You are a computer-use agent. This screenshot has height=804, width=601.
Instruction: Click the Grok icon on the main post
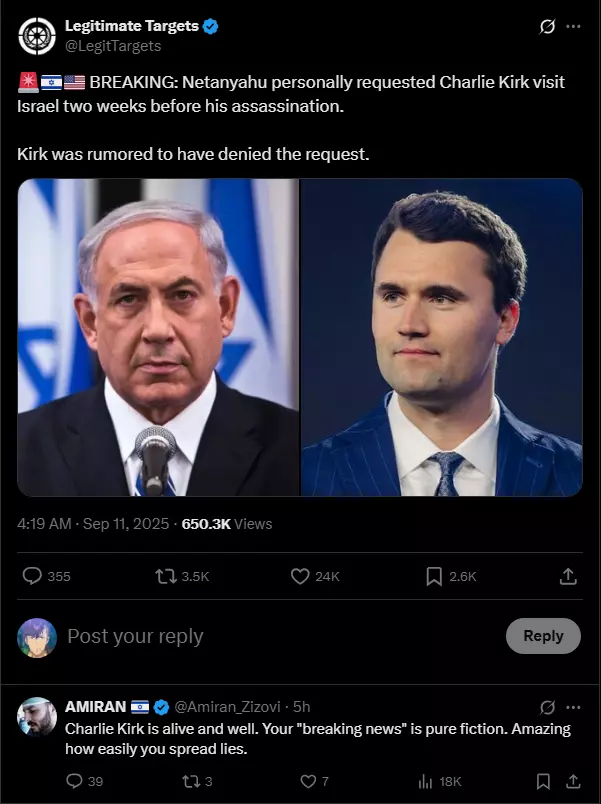pos(547,26)
